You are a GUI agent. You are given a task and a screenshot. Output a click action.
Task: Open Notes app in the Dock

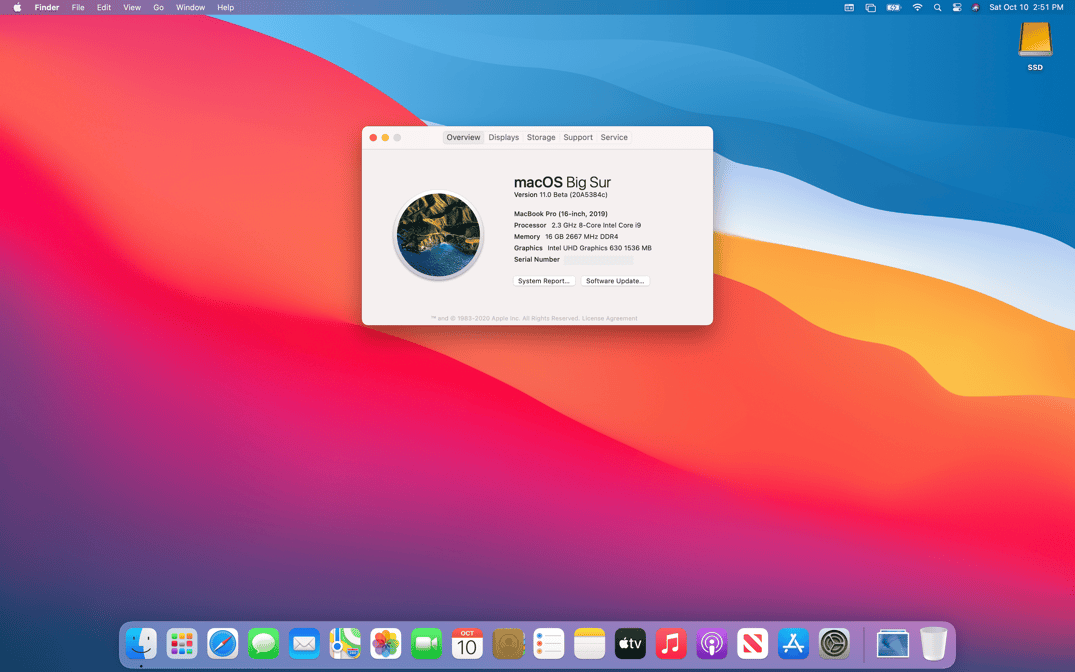click(590, 644)
